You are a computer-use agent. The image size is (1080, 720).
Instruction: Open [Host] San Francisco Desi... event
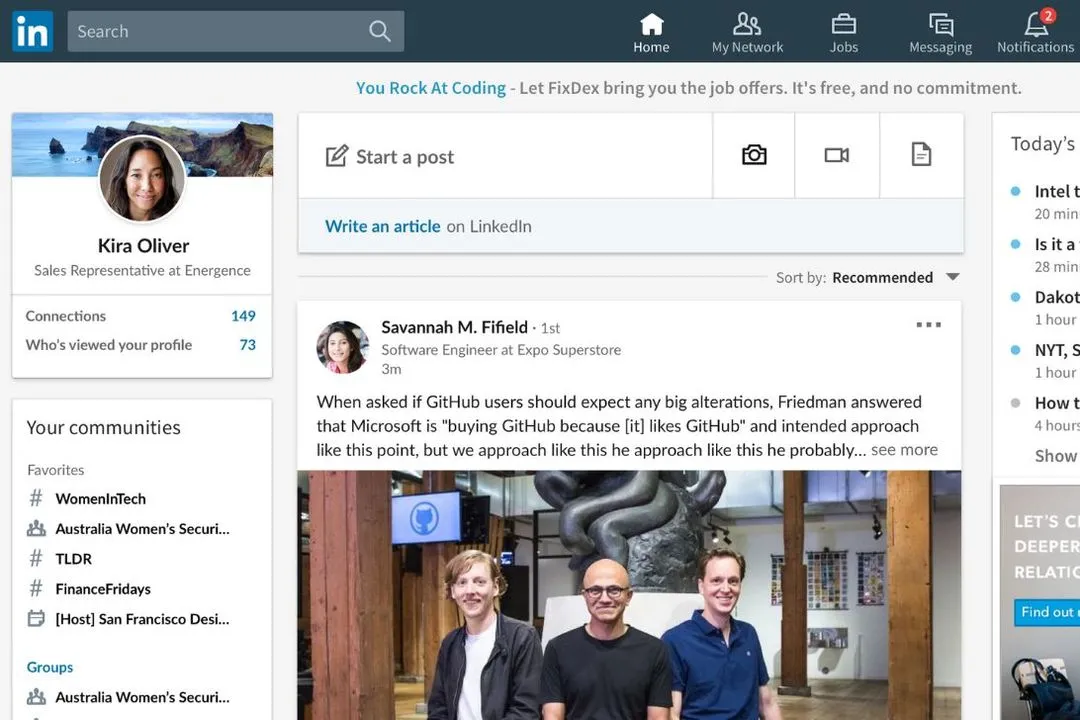[x=143, y=619]
